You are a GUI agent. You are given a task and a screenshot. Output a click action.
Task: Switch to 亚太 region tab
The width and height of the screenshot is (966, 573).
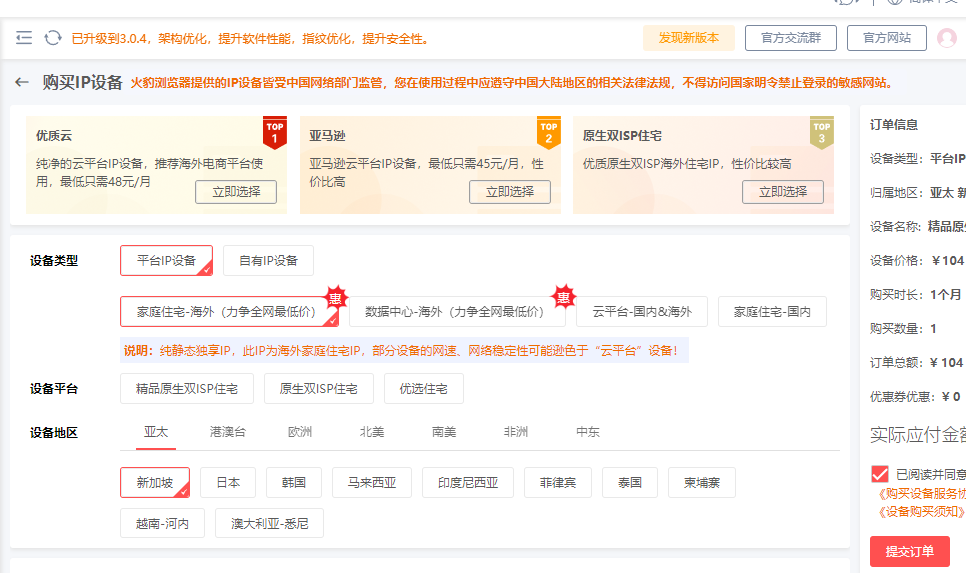[x=156, y=432]
